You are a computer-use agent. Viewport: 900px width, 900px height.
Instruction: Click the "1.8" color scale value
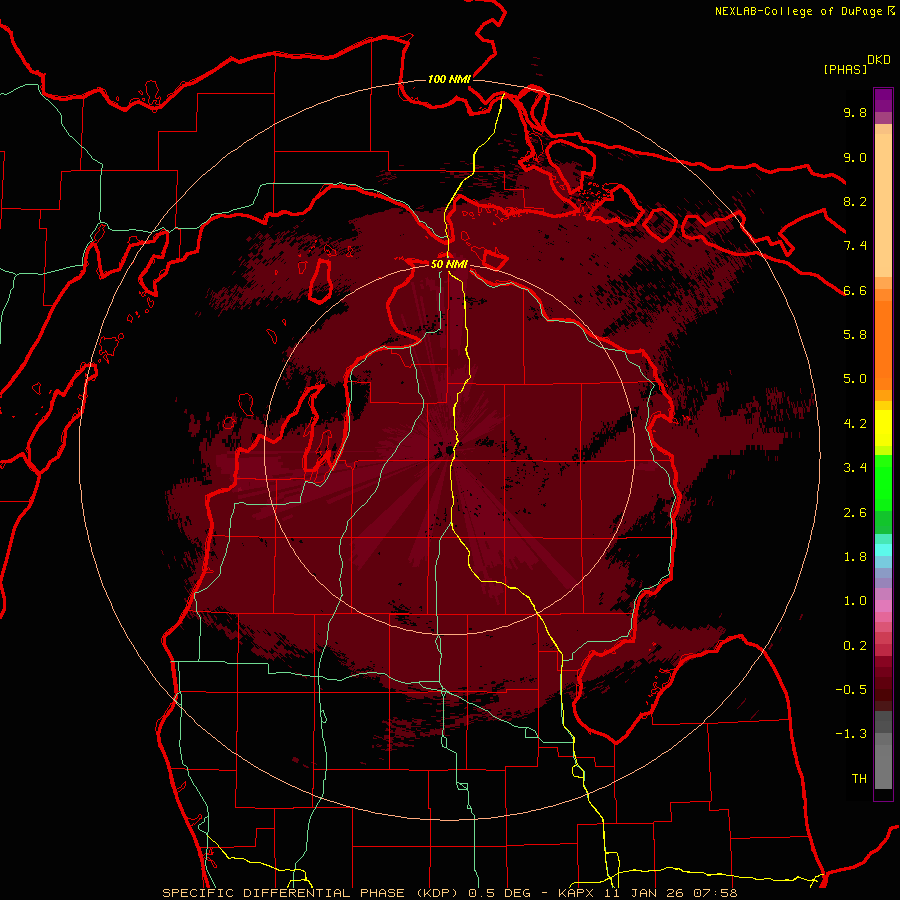pos(855,557)
